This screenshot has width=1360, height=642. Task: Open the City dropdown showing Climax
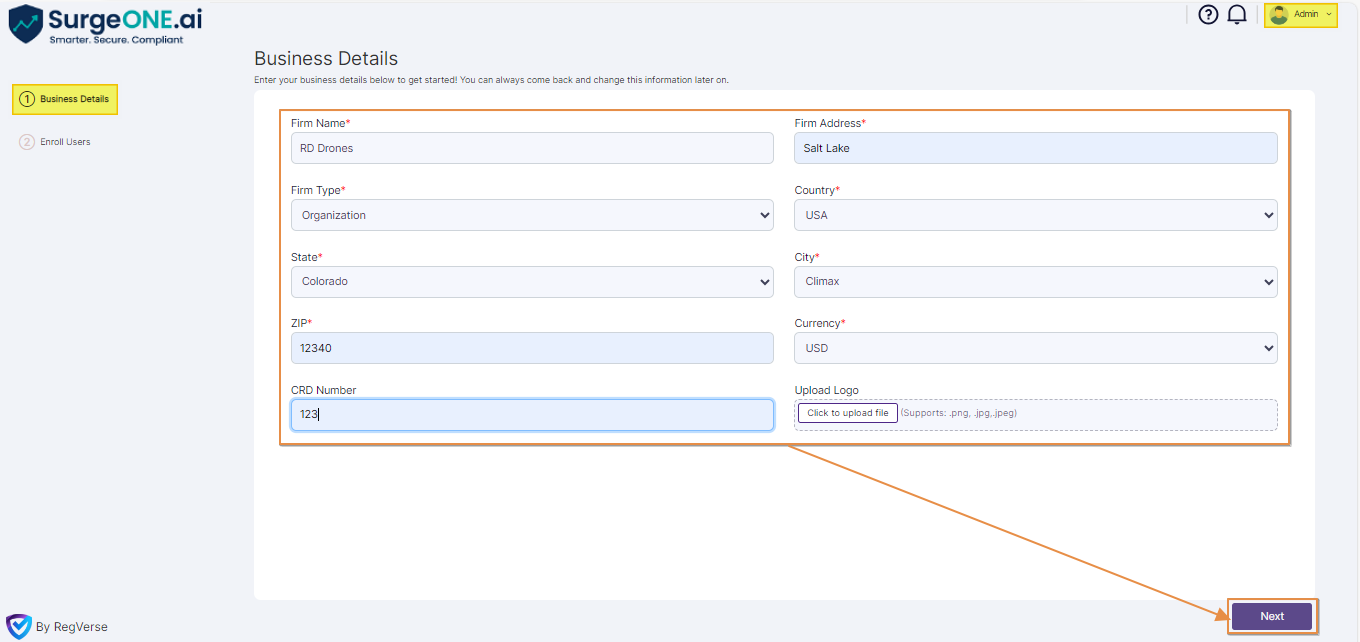1035,281
